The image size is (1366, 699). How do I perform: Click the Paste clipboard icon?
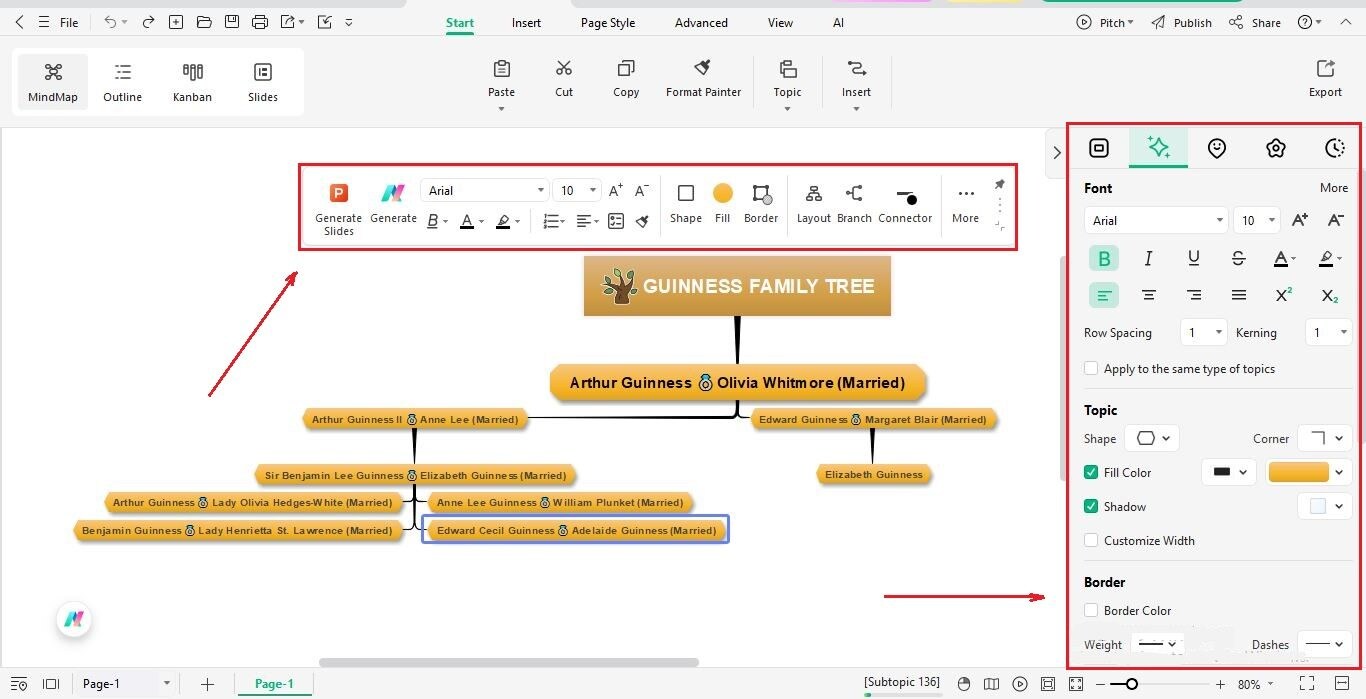[502, 68]
